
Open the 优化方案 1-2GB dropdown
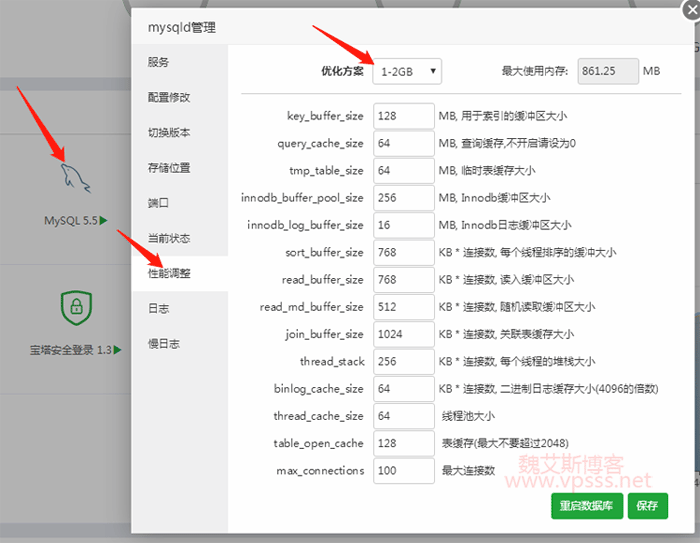(407, 71)
